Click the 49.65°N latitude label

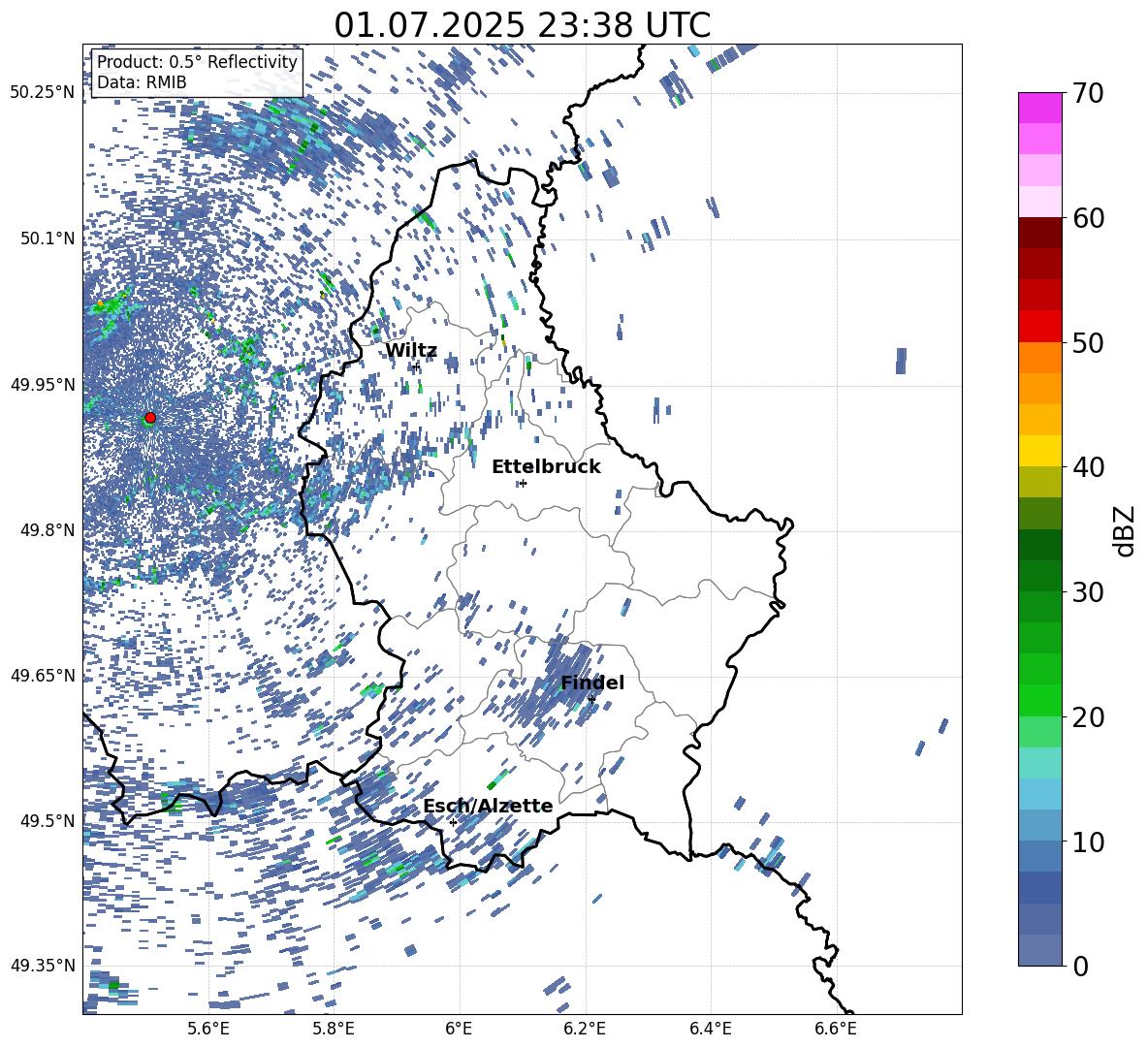click(x=43, y=675)
